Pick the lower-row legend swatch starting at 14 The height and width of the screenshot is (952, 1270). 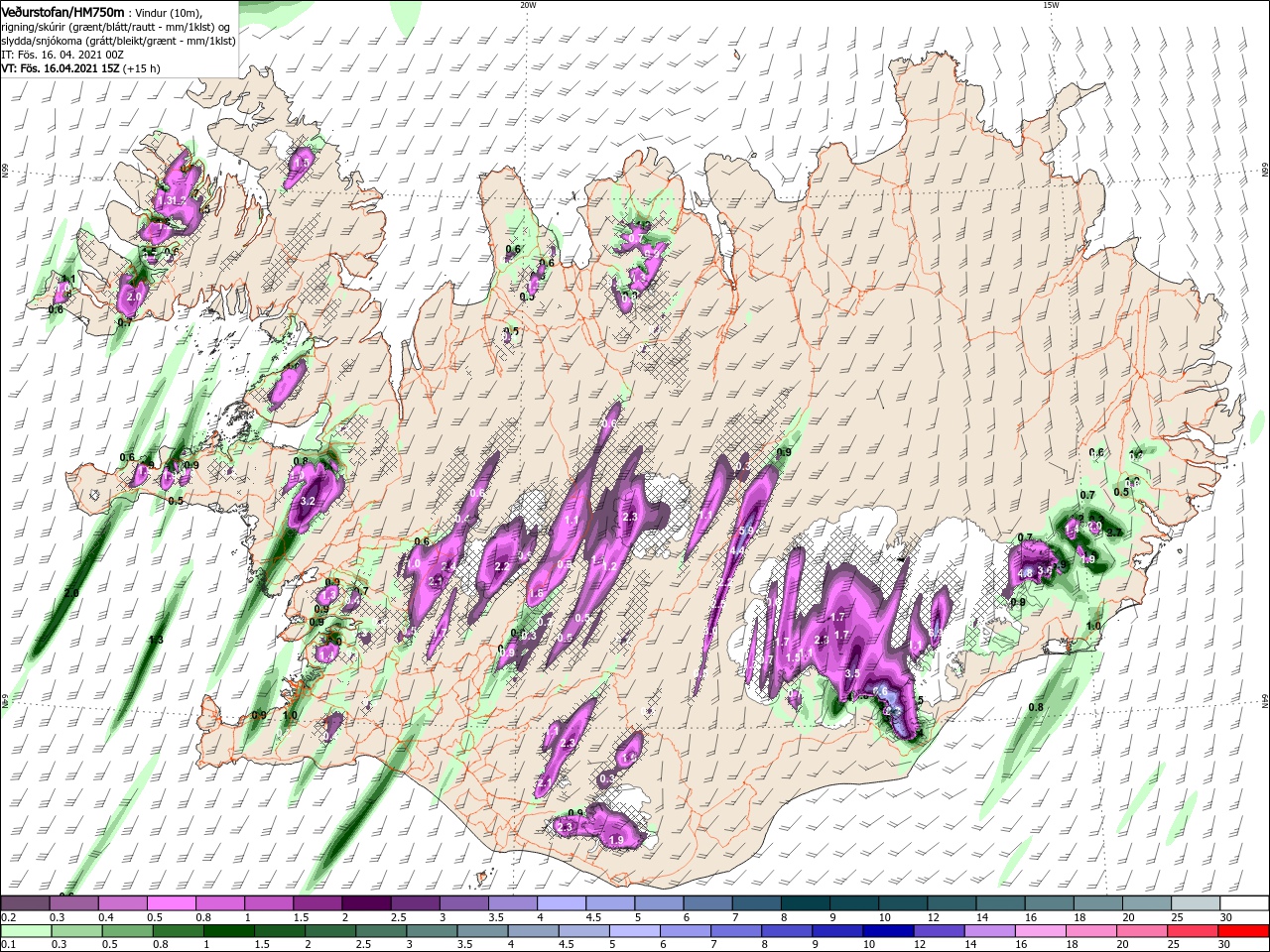click(x=988, y=931)
